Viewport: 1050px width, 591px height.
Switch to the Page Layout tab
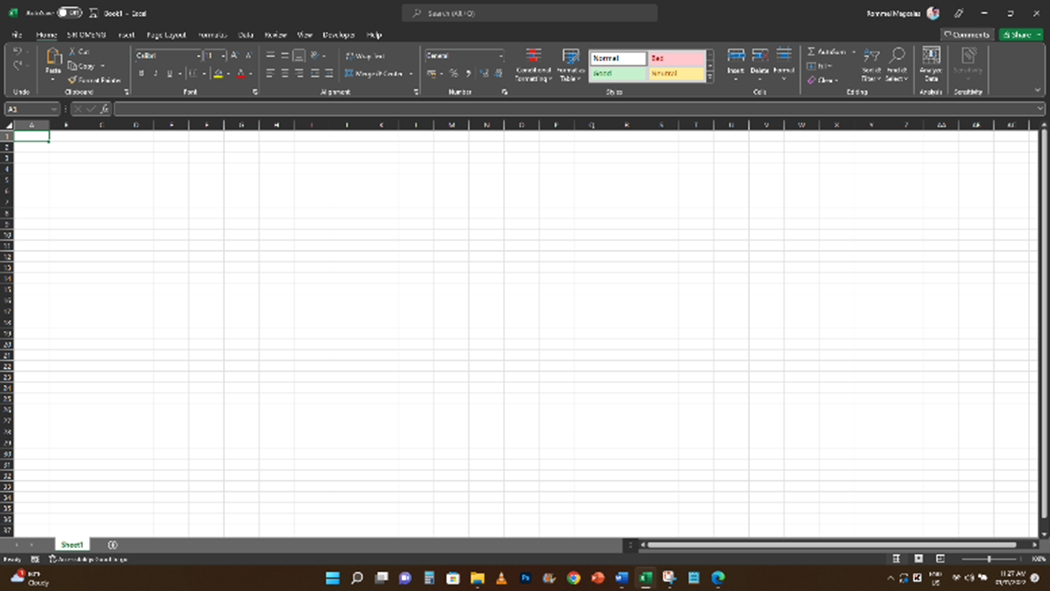pos(166,35)
